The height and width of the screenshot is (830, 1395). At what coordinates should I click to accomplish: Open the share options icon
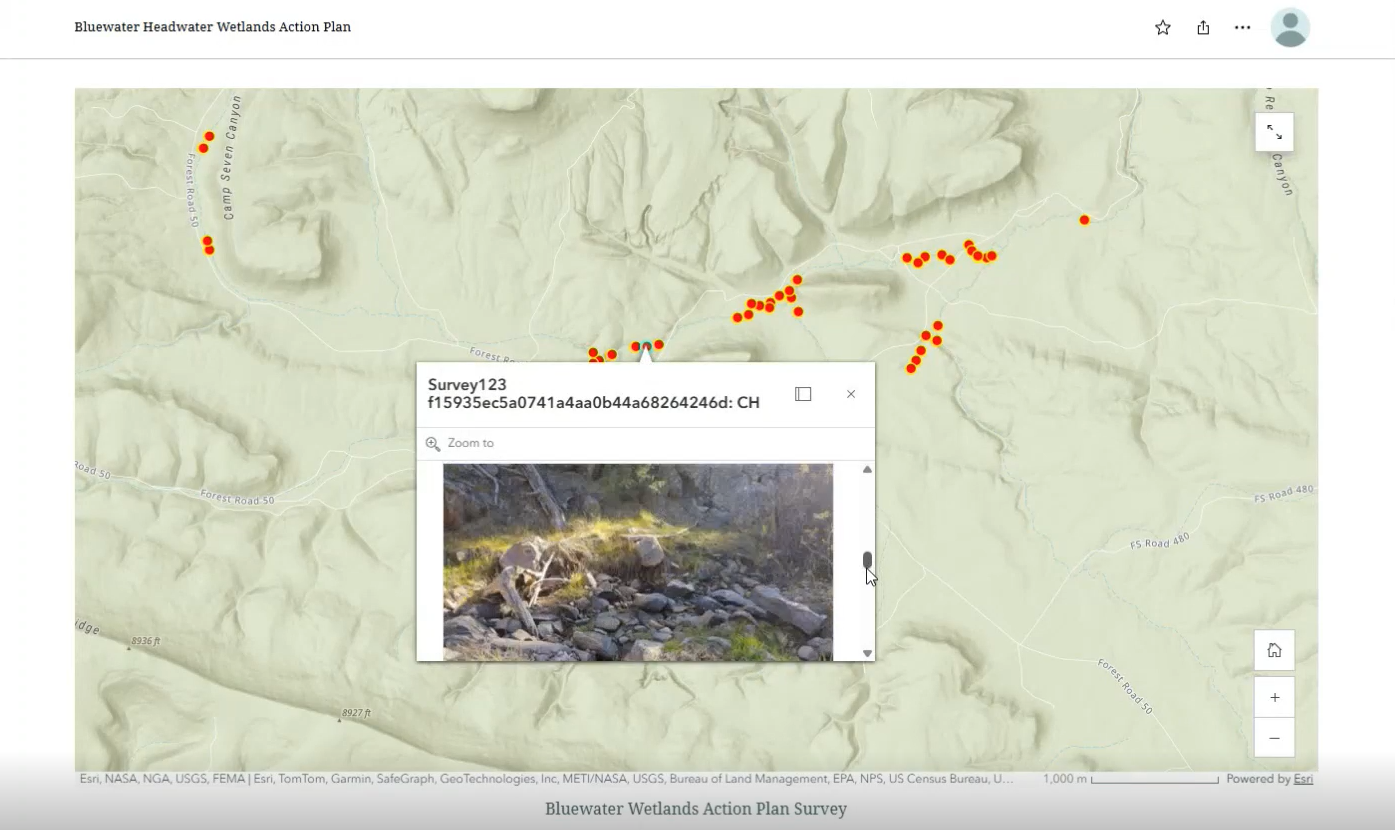[1202, 27]
